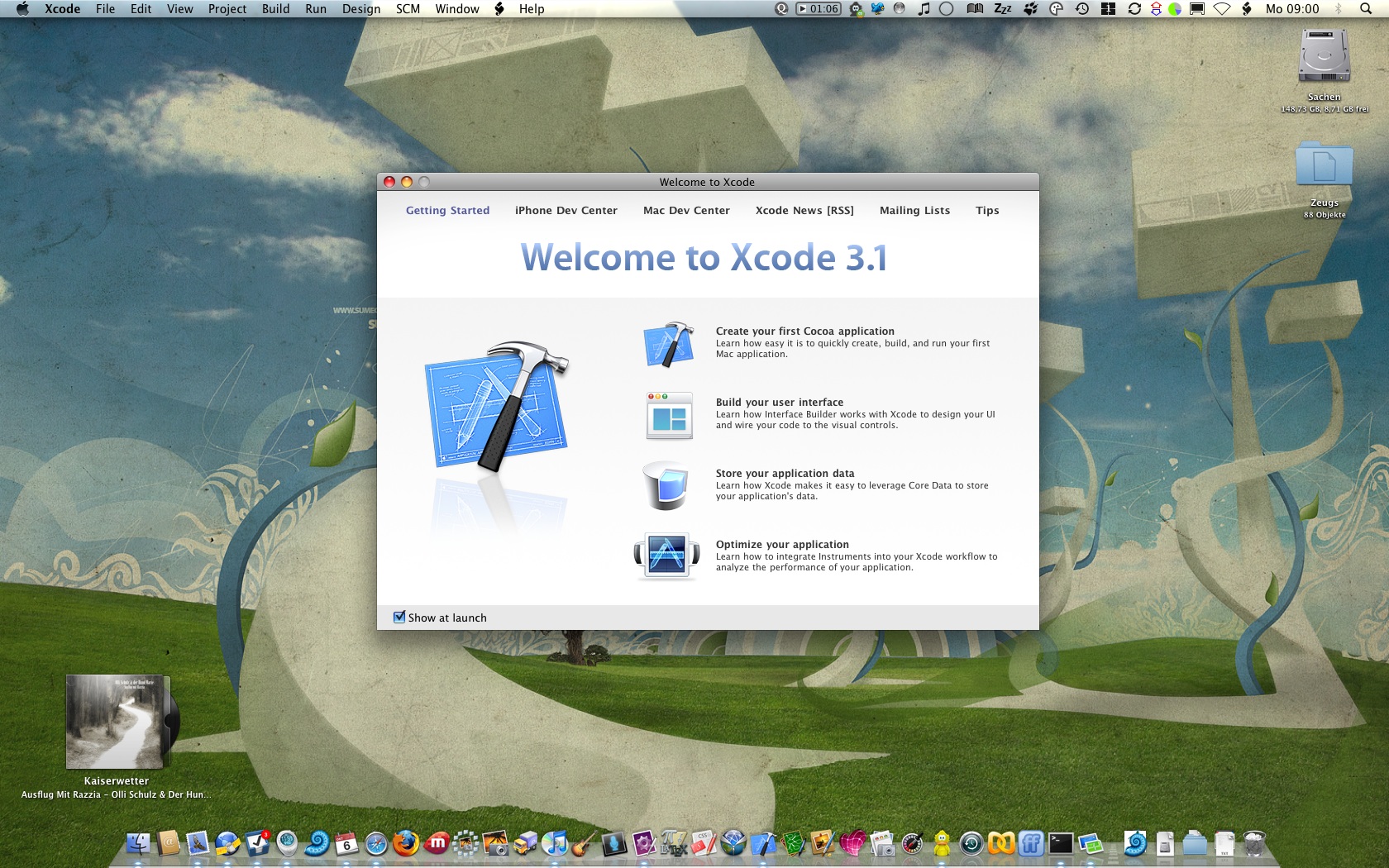Open the Cocoa application hammer icon

668,343
